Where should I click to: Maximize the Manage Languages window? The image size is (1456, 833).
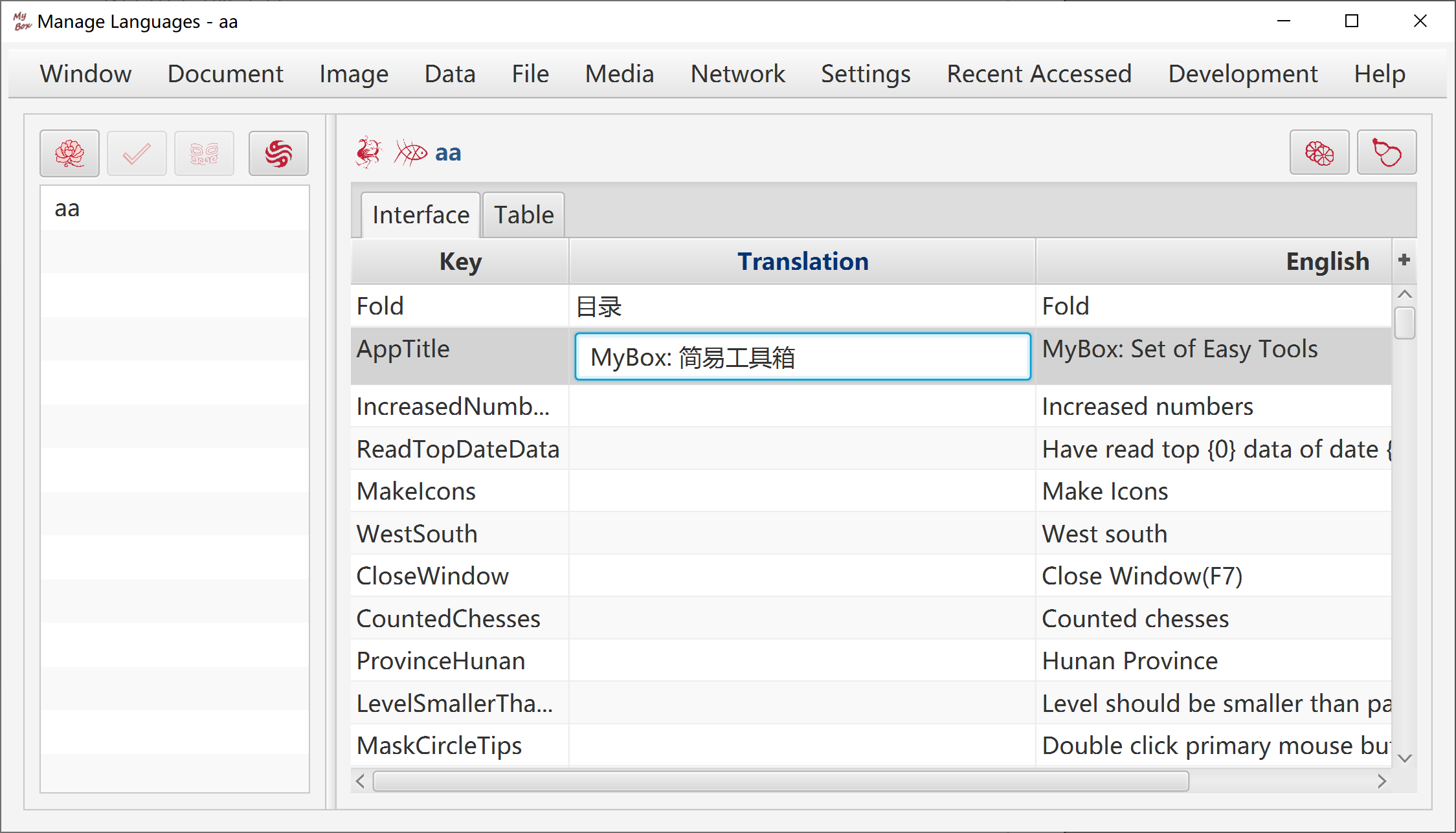[x=1352, y=21]
